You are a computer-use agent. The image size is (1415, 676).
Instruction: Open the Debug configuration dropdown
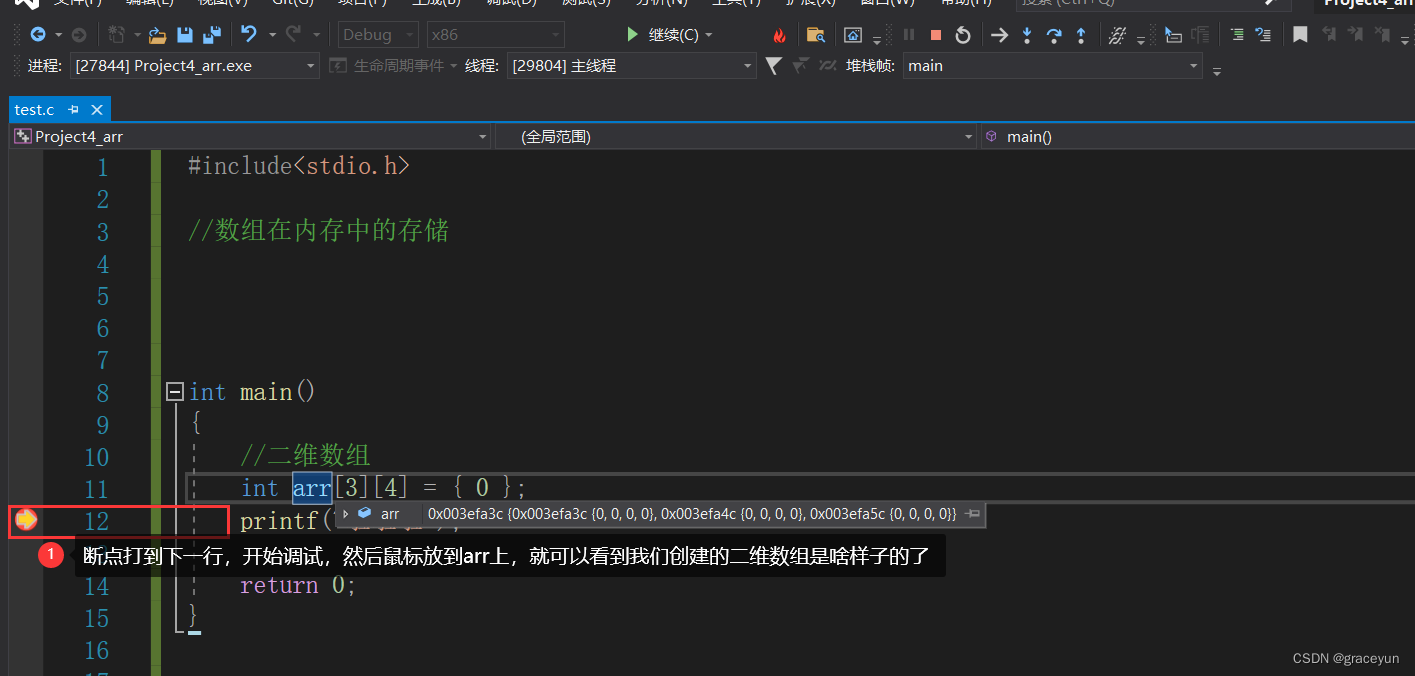point(377,35)
